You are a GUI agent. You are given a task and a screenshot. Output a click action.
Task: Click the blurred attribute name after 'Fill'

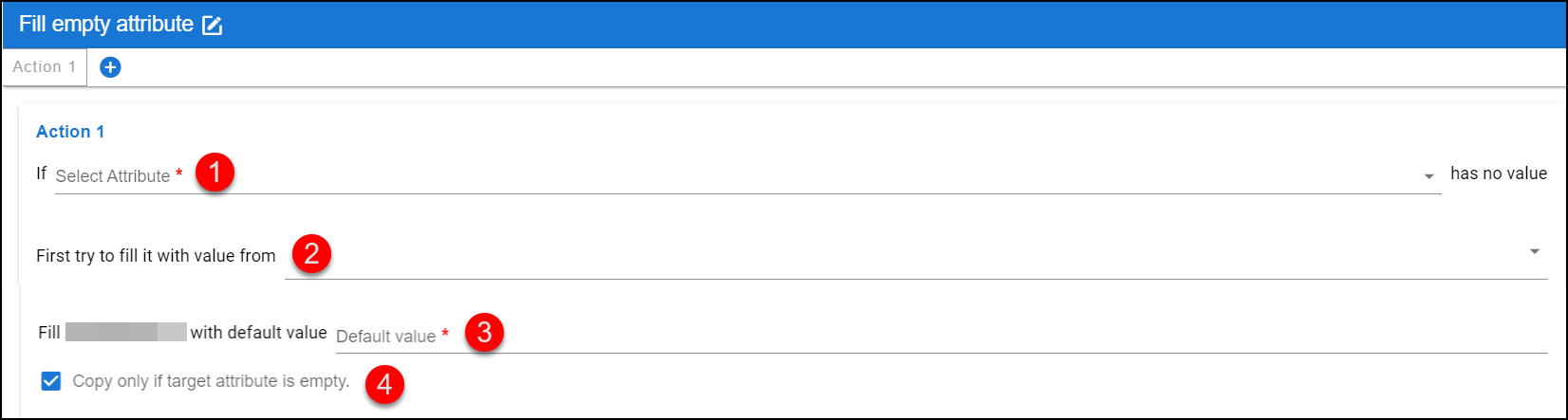126,332
